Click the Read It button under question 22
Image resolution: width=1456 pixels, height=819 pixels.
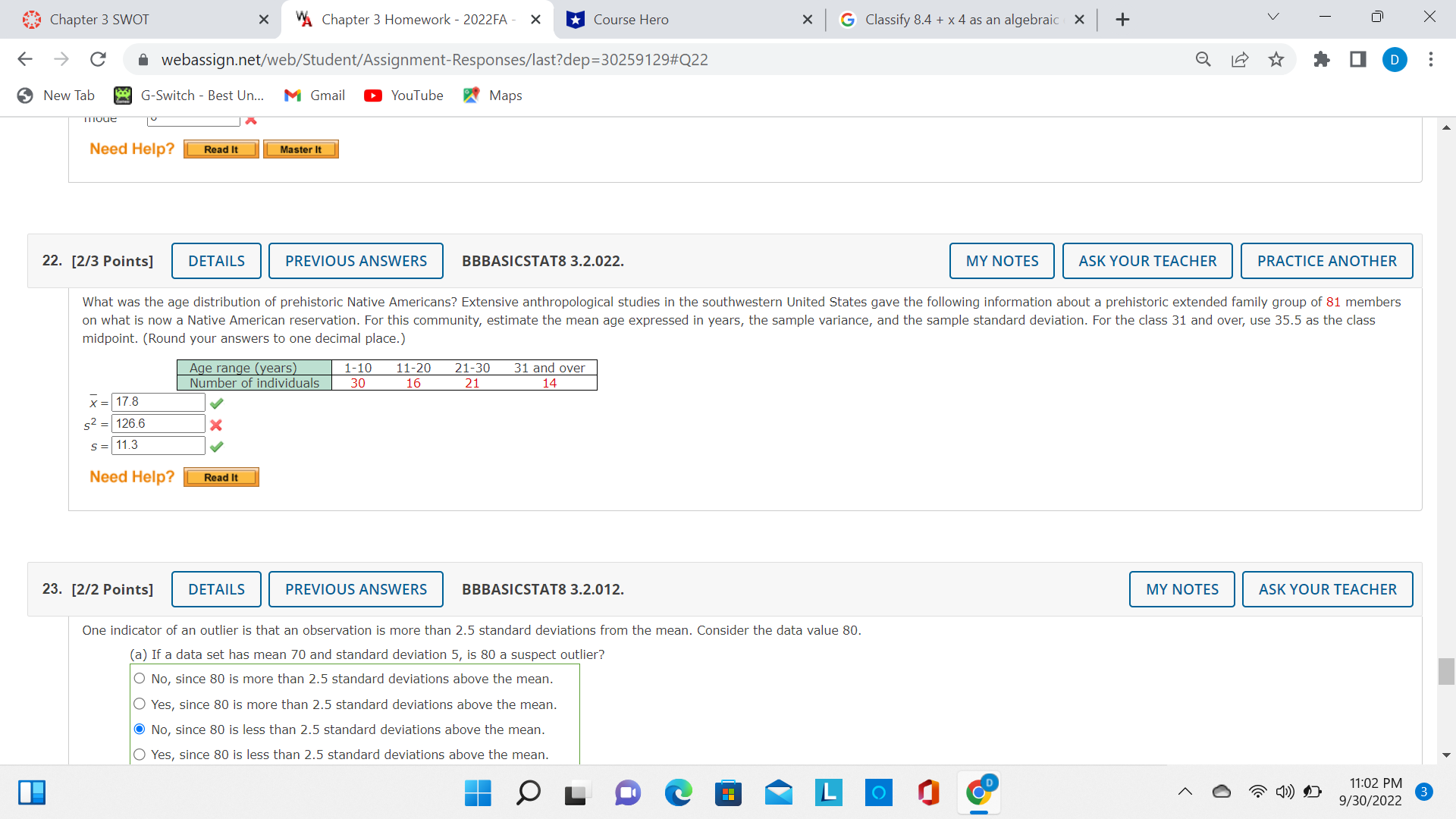pyautogui.click(x=221, y=477)
